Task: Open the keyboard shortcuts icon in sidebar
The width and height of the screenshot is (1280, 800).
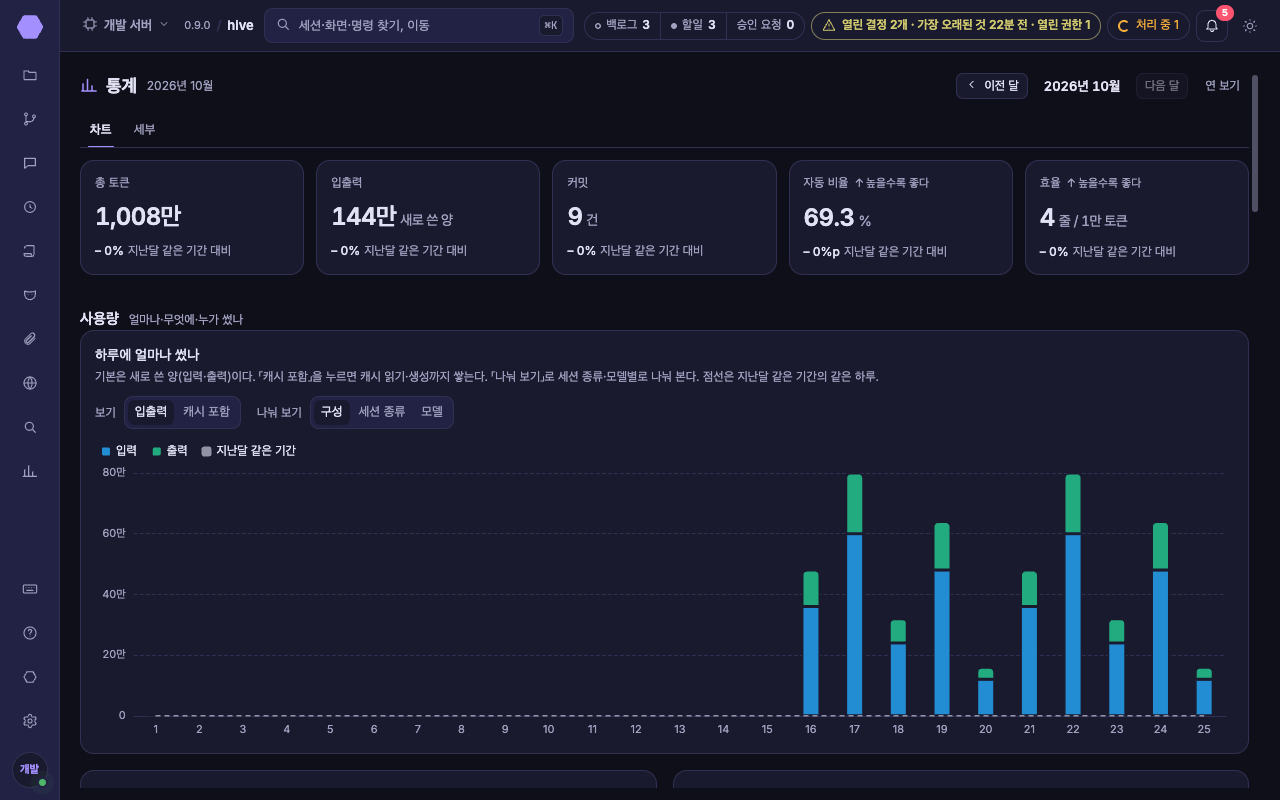Action: [x=30, y=589]
